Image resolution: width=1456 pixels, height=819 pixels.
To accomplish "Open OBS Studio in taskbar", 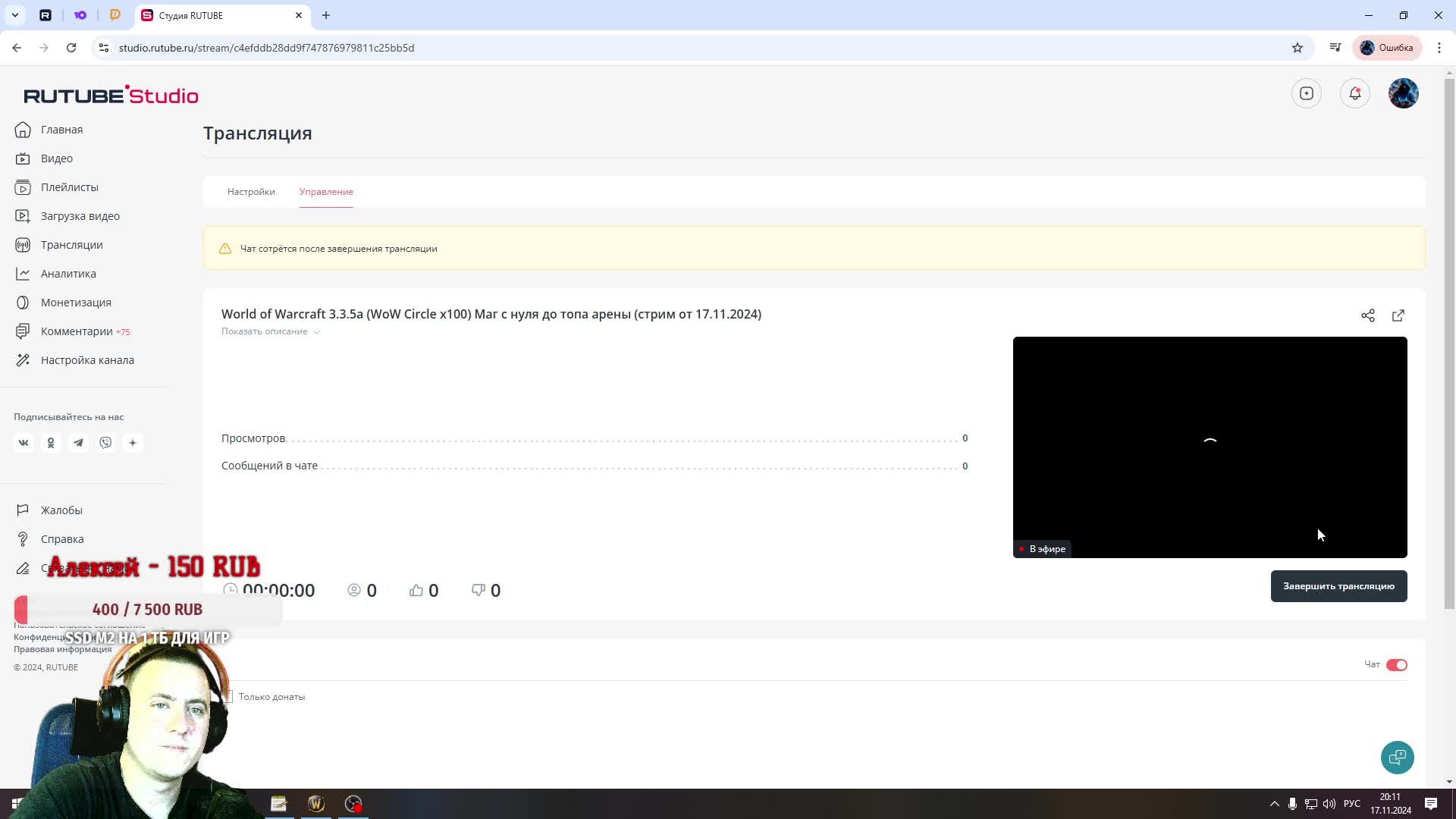I will [353, 804].
